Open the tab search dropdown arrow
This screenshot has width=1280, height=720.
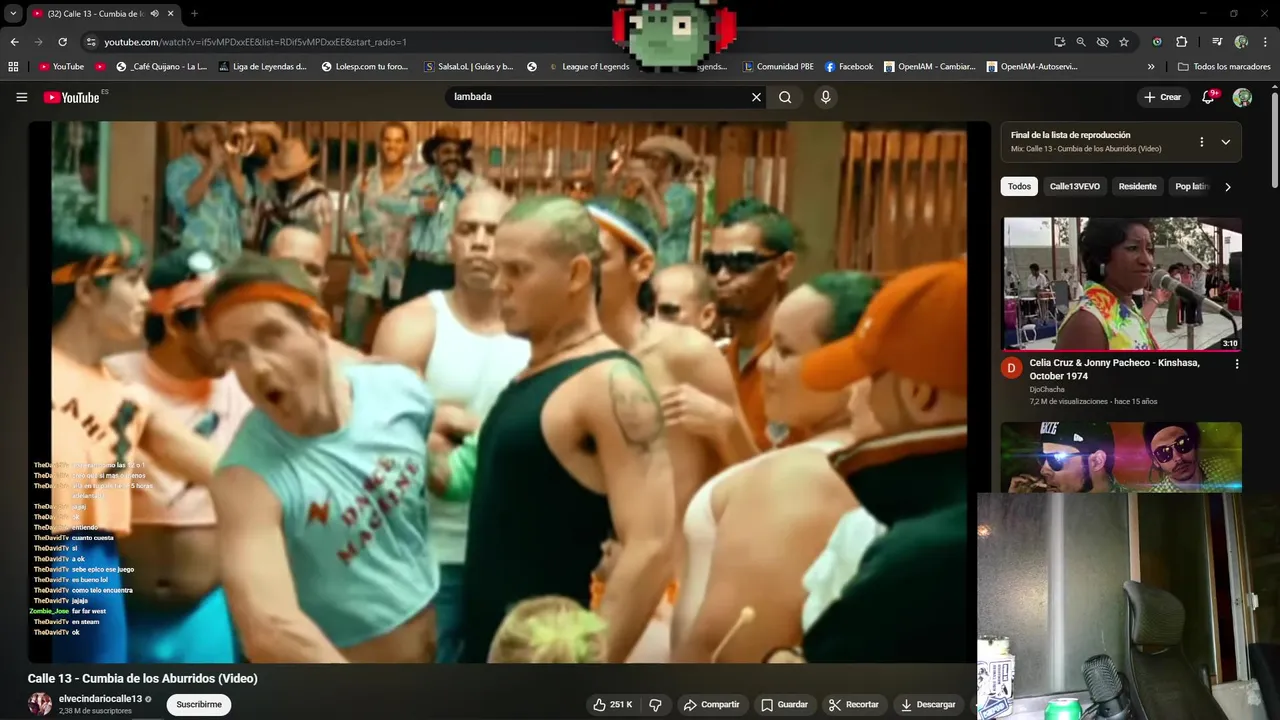(13, 14)
